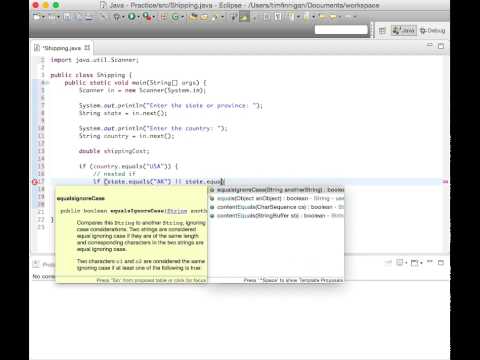Select contentEquals(StringBuffer sb) proposal
Screen dimensions: 480x360
(276, 216)
